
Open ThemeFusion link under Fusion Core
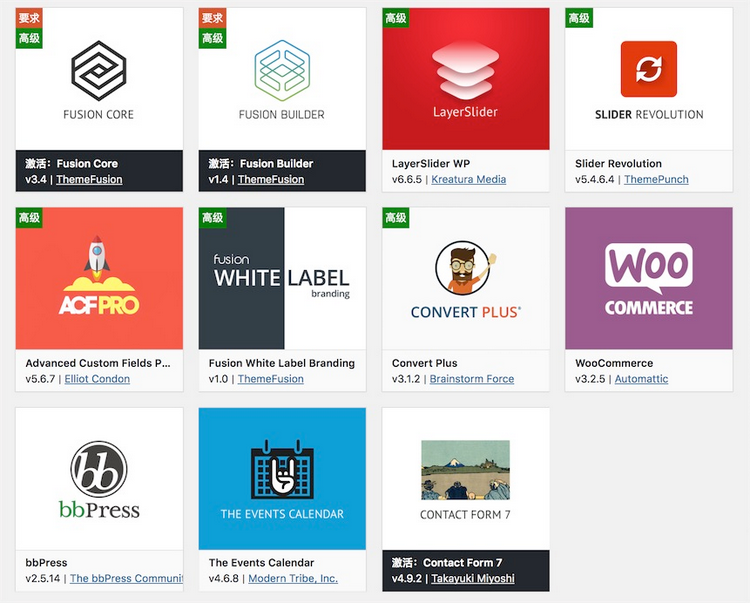tap(89, 179)
